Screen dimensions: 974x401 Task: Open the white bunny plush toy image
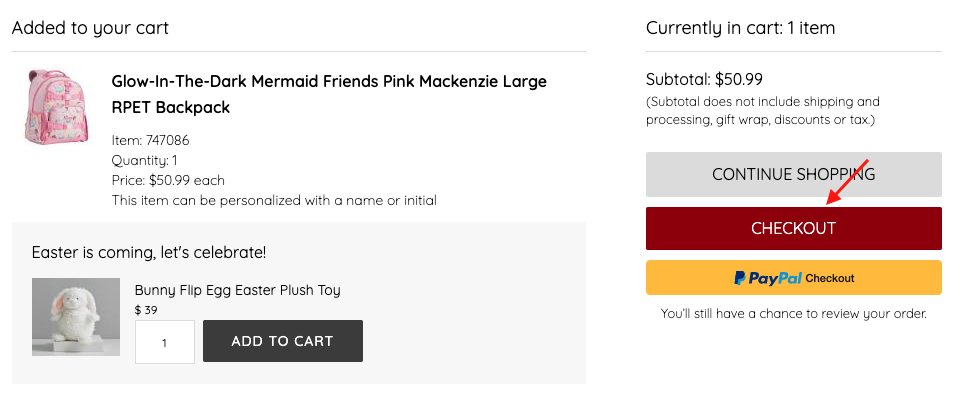coord(76,316)
